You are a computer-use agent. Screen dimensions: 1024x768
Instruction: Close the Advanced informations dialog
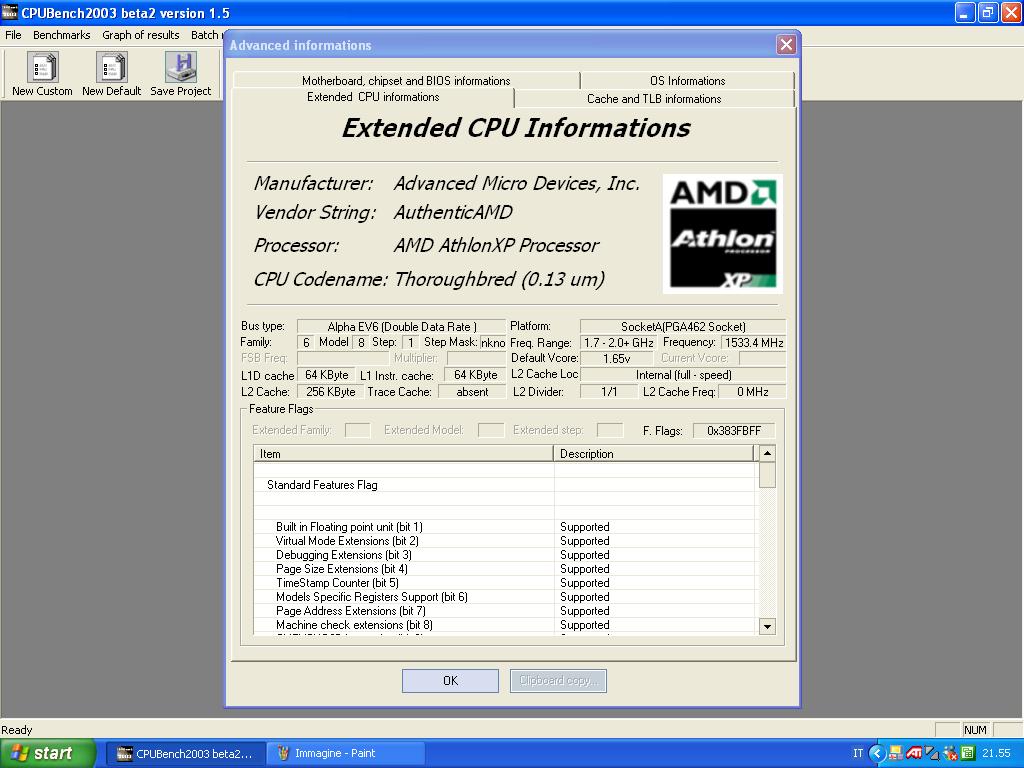[786, 45]
